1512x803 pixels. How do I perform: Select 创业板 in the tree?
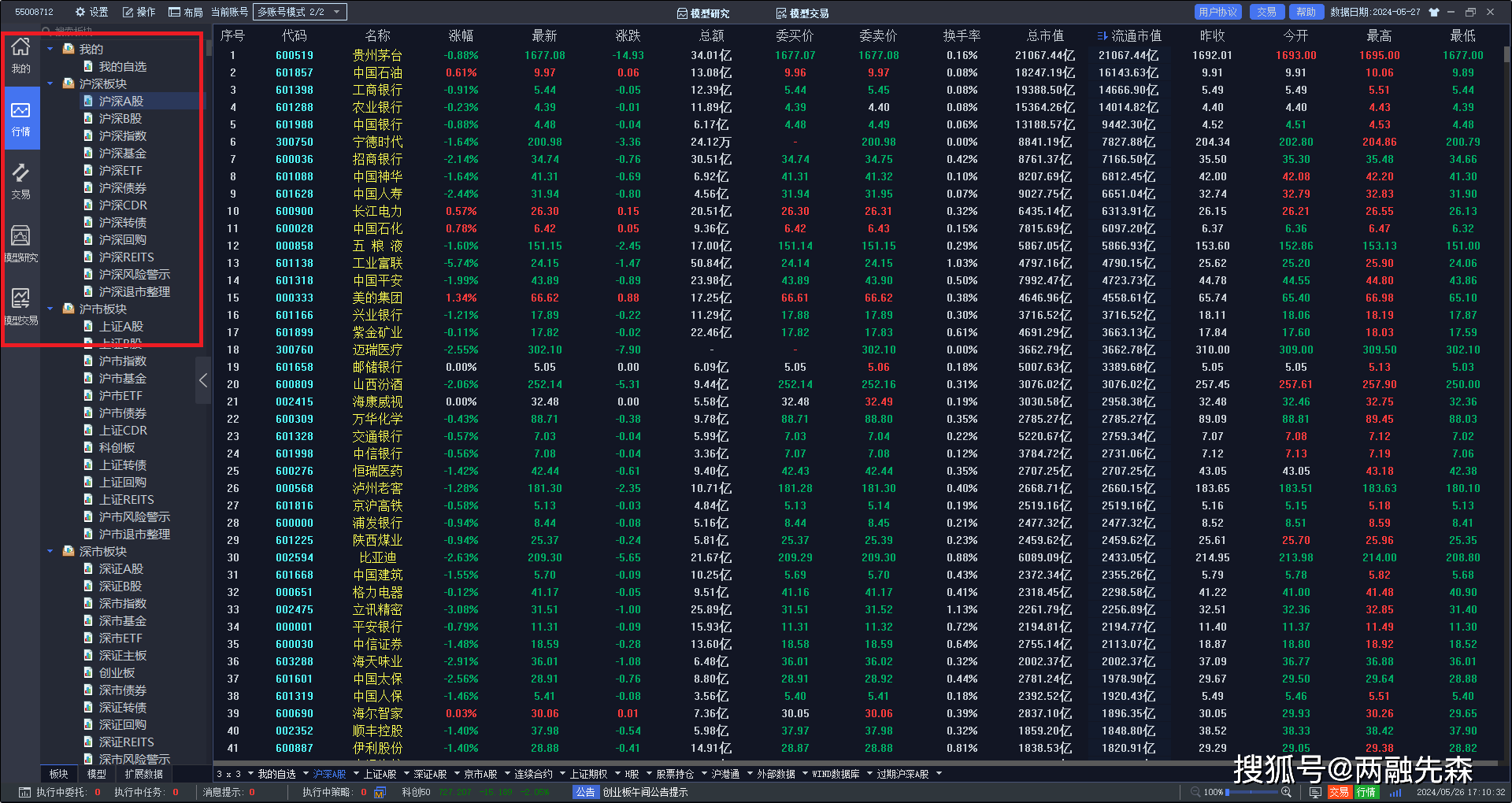117,672
